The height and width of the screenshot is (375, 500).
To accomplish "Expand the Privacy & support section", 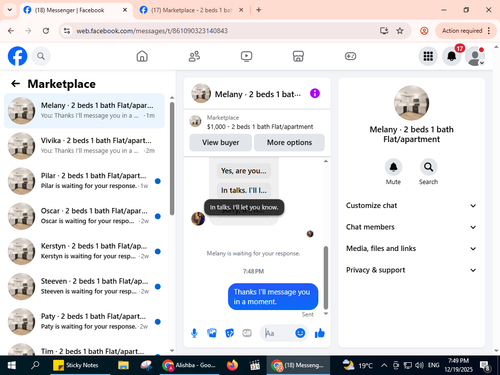I will click(x=411, y=270).
